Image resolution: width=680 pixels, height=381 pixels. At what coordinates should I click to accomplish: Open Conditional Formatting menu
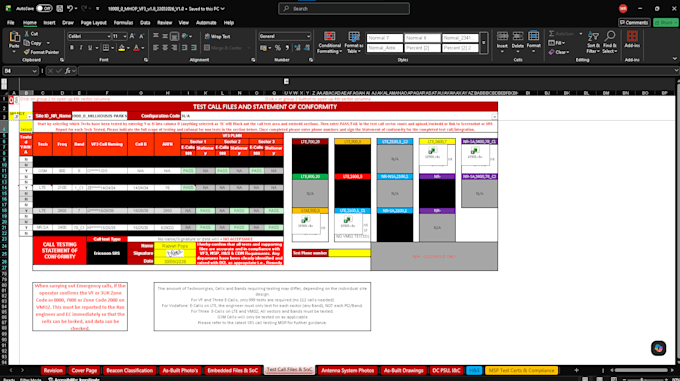coord(329,42)
